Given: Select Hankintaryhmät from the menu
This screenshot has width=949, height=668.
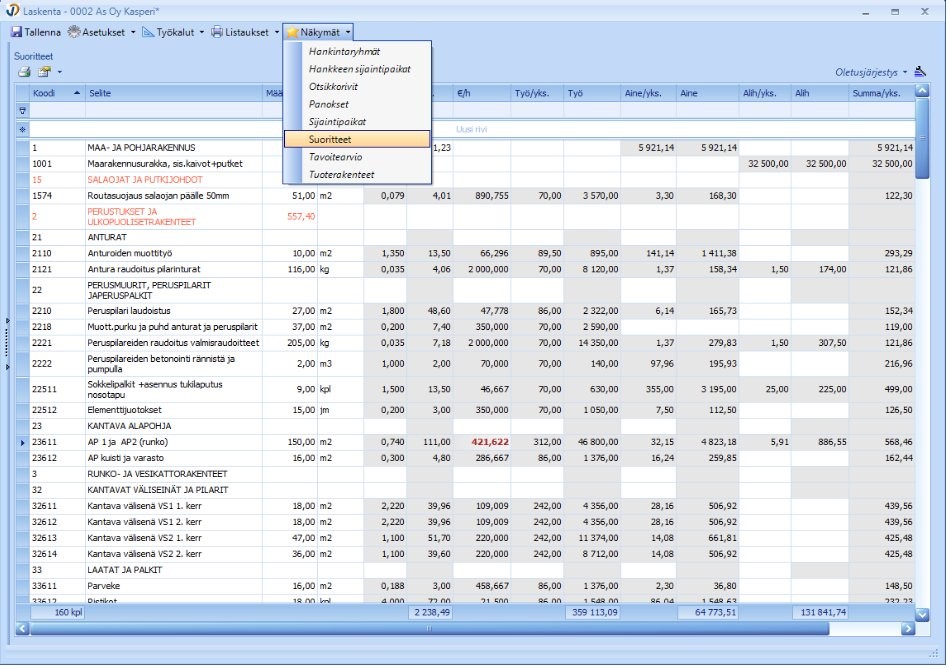Looking at the screenshot, I should coord(344,51).
